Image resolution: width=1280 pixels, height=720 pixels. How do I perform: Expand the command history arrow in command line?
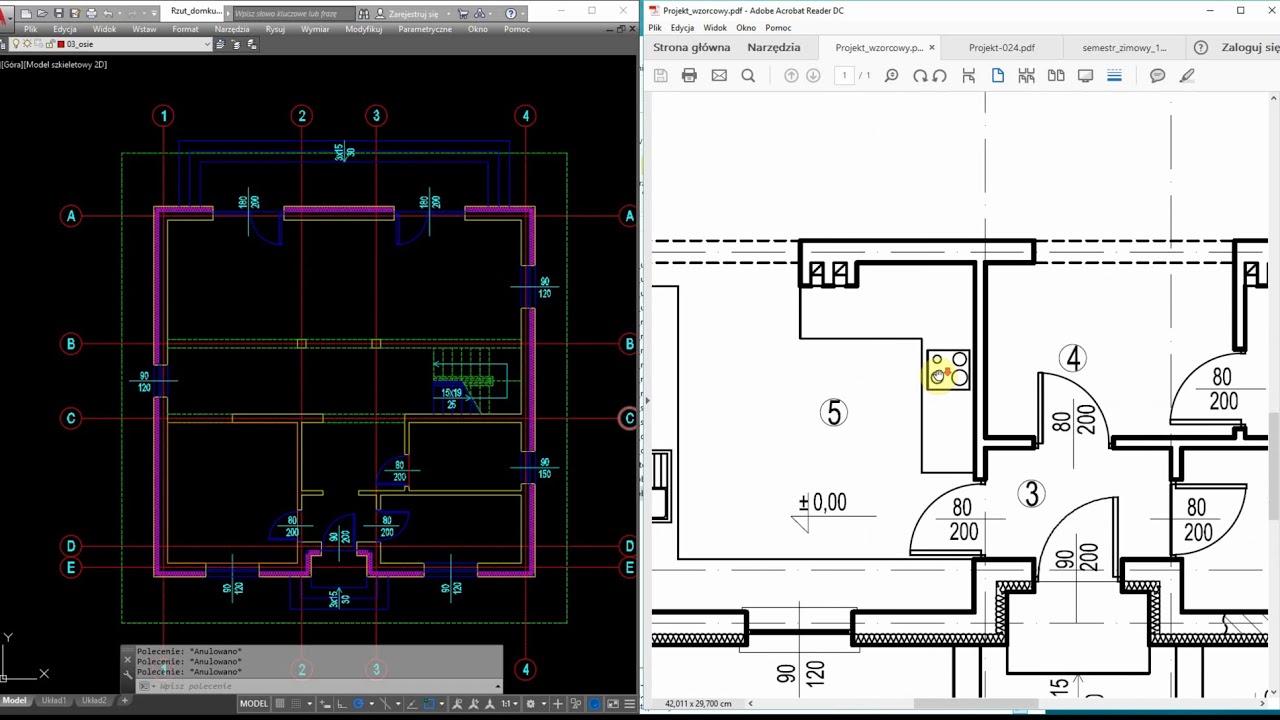[x=498, y=686]
